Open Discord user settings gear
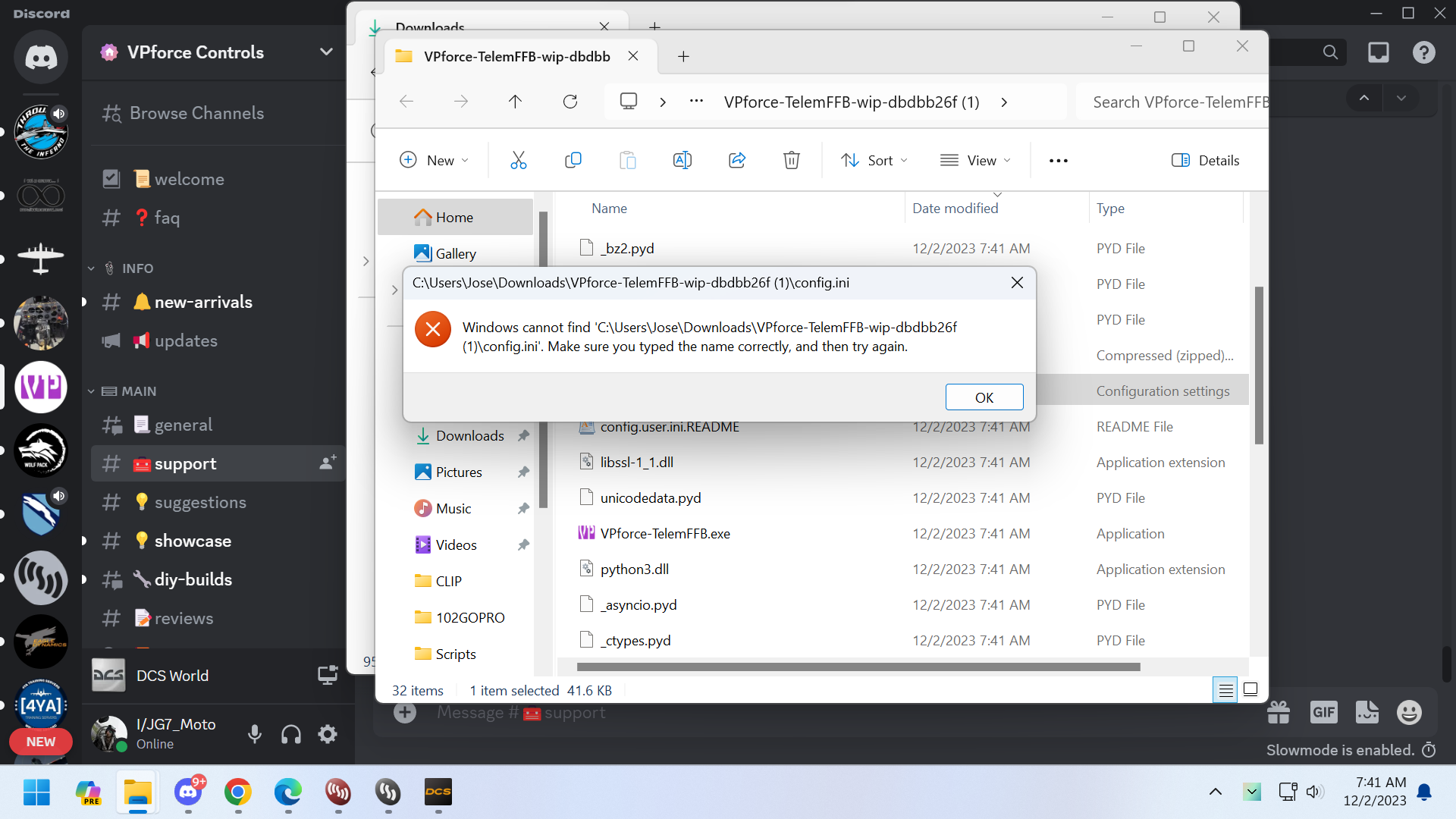1456x819 pixels. pyautogui.click(x=328, y=734)
